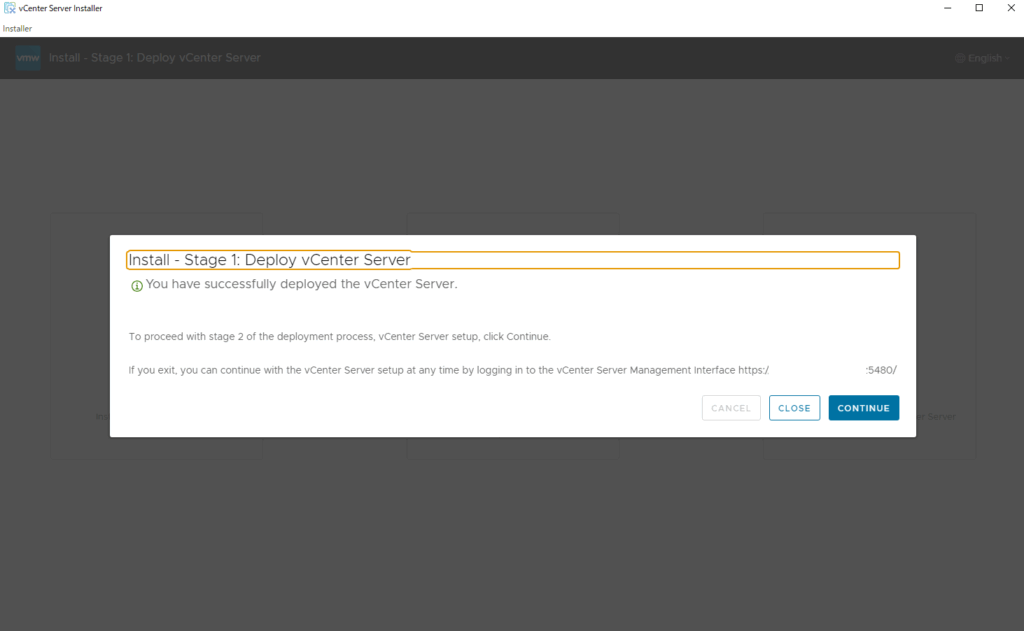Viewport: 1024px width, 631px height.
Task: Click the 'To proceed with stage 2' instruction text
Action: click(x=340, y=336)
